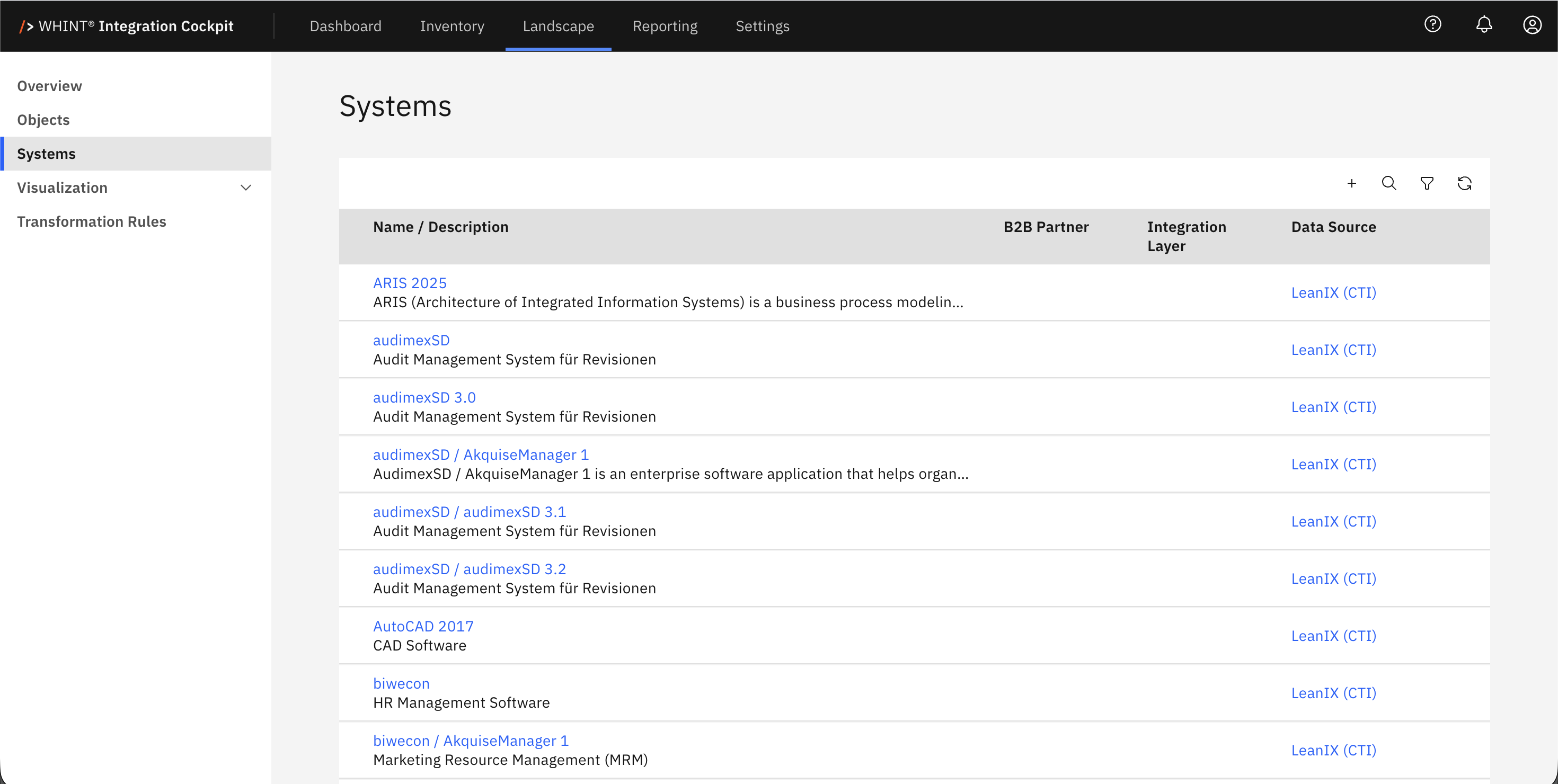Switch to the Dashboard tab
1558x784 pixels.
click(346, 26)
